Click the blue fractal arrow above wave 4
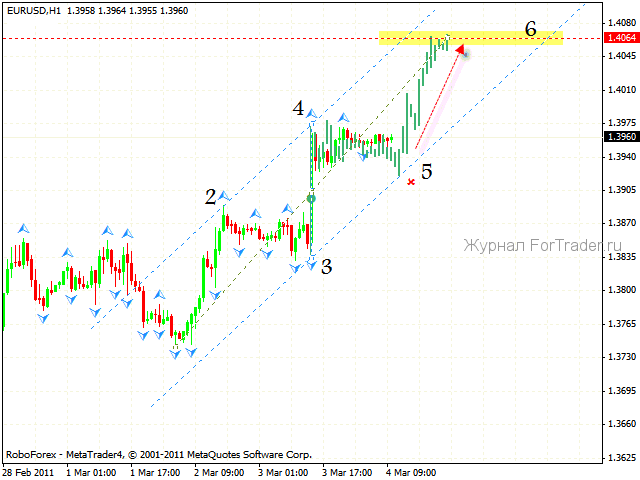The image size is (640, 480). (x=312, y=115)
